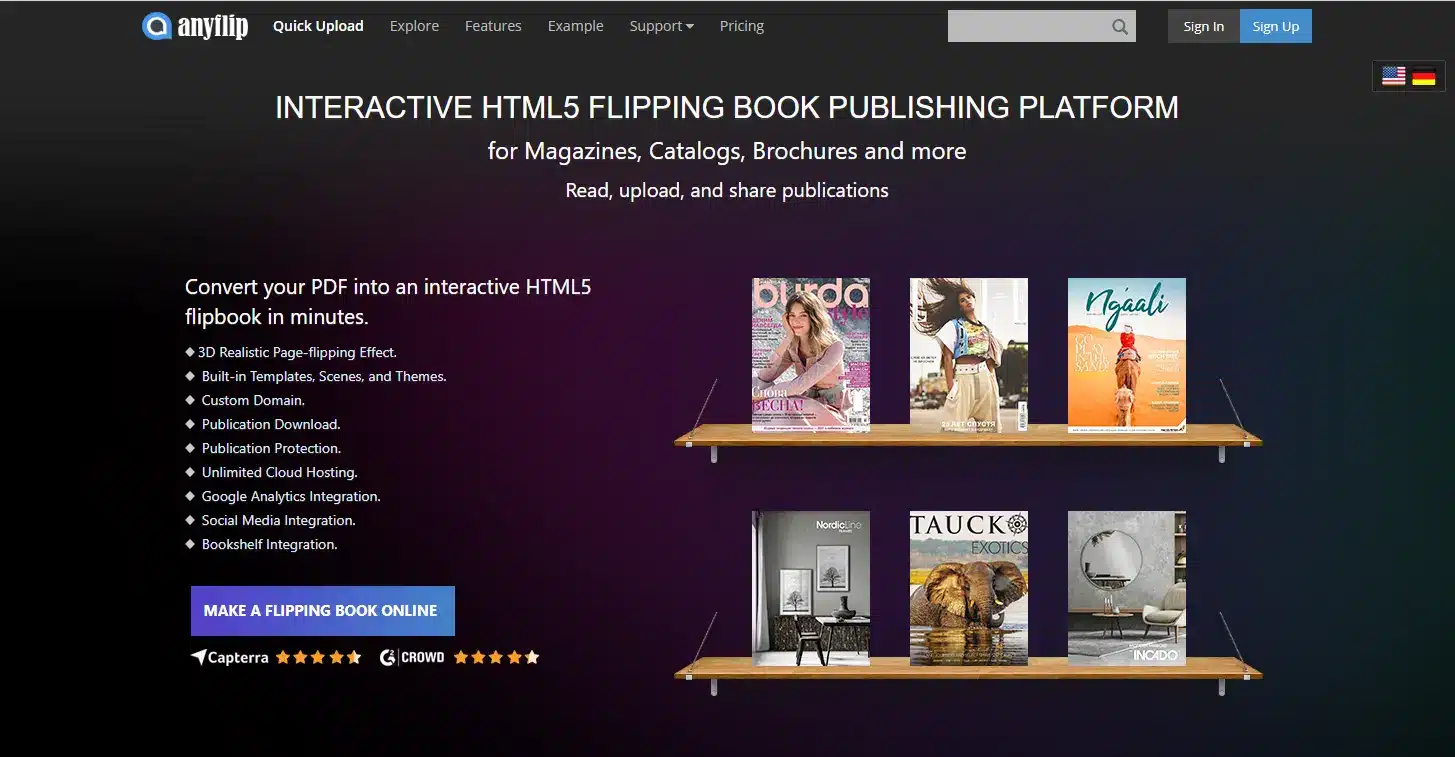Viewport: 1455px width, 757px height.
Task: Click the Sign Up button
Action: [1276, 26]
